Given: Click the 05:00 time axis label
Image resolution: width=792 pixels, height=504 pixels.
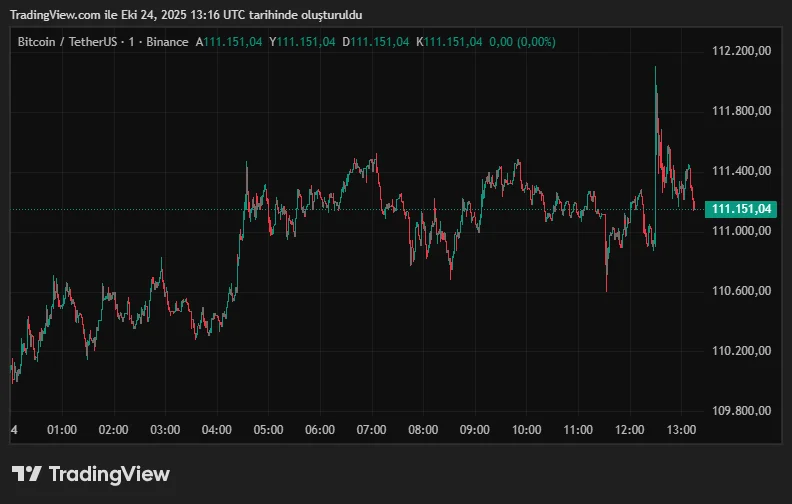Looking at the screenshot, I should pyautogui.click(x=268, y=430).
